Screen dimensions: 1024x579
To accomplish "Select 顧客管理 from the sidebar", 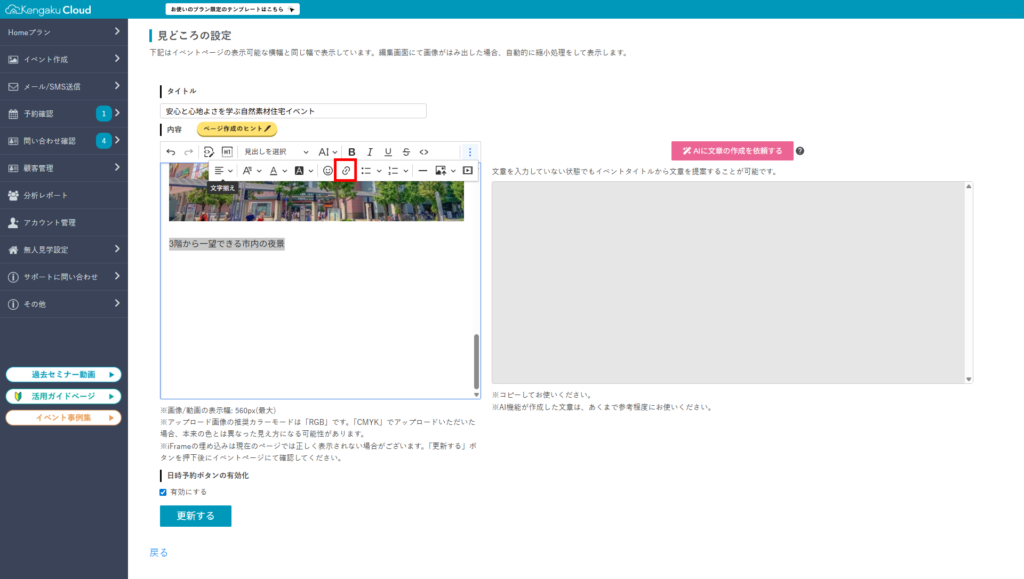I will [64, 168].
